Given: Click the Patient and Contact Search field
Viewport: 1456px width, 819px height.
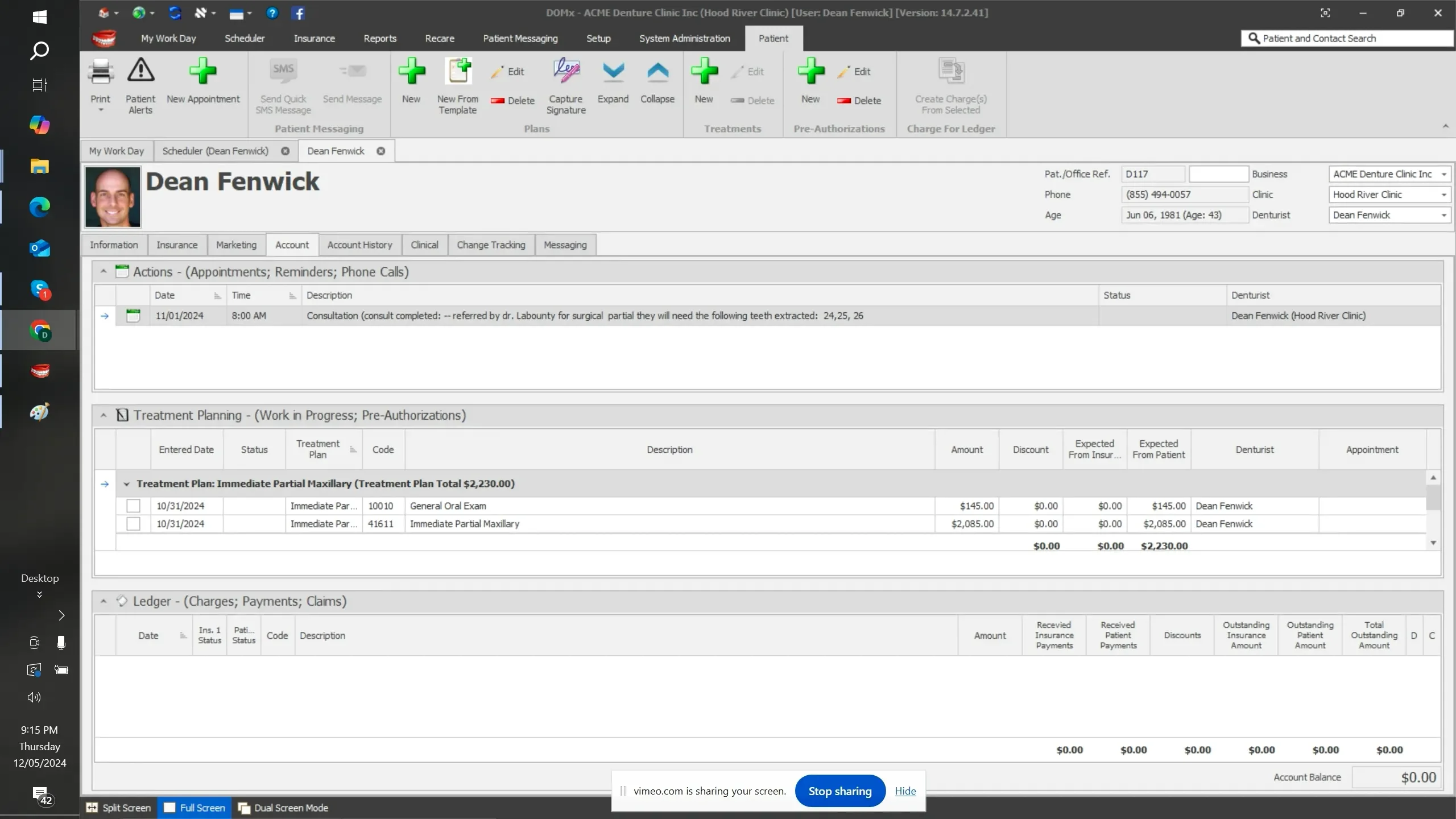Looking at the screenshot, I should pos(1348,38).
